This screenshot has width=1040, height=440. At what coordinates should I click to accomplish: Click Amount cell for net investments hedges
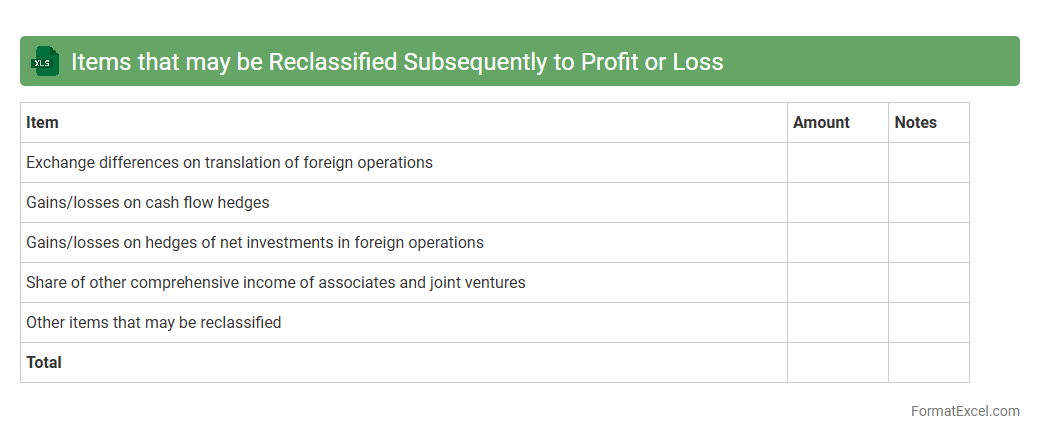coord(837,242)
